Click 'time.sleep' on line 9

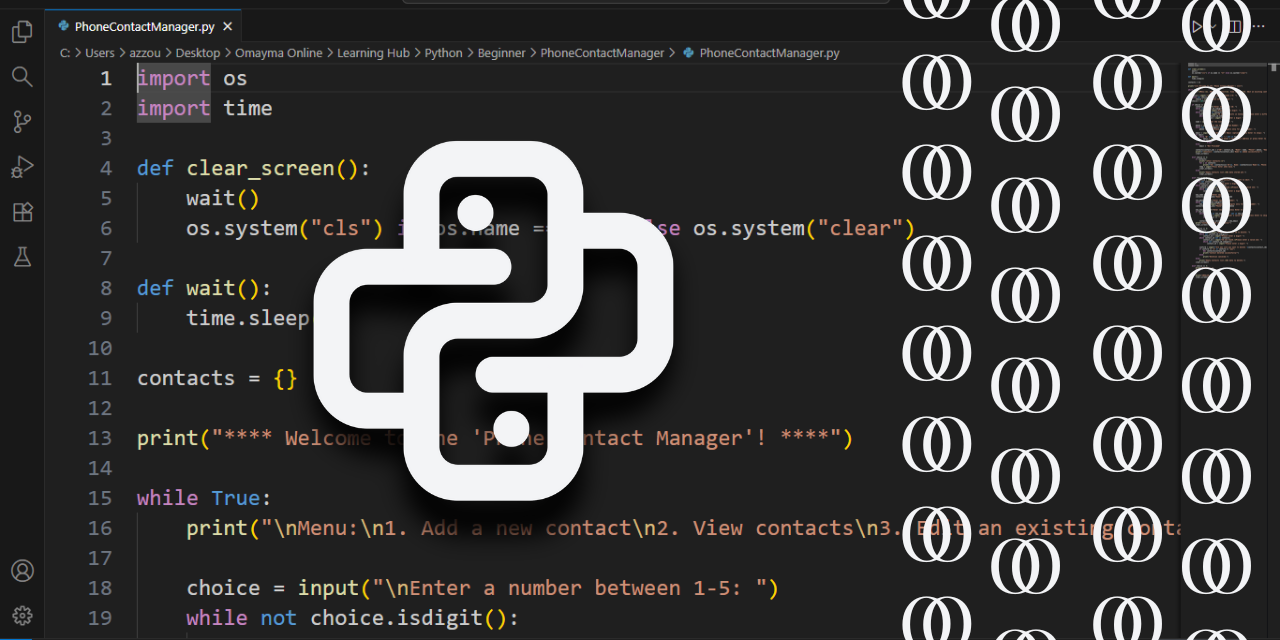point(248,318)
